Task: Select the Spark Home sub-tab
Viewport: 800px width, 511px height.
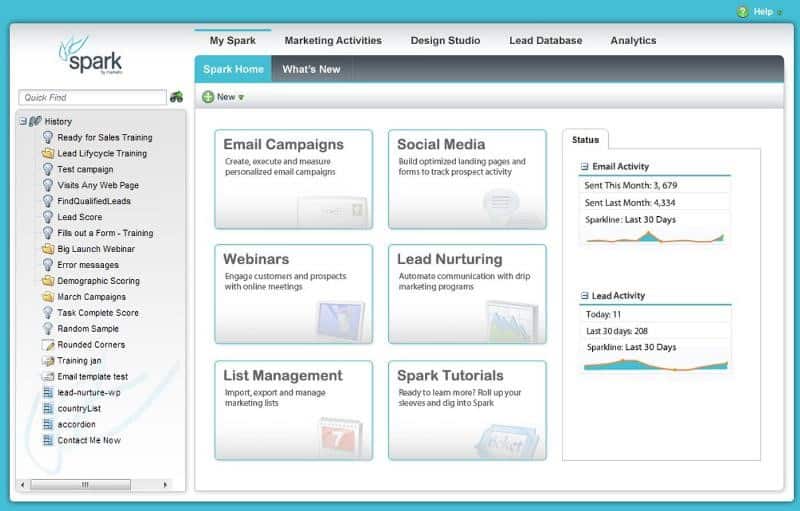Action: click(233, 69)
